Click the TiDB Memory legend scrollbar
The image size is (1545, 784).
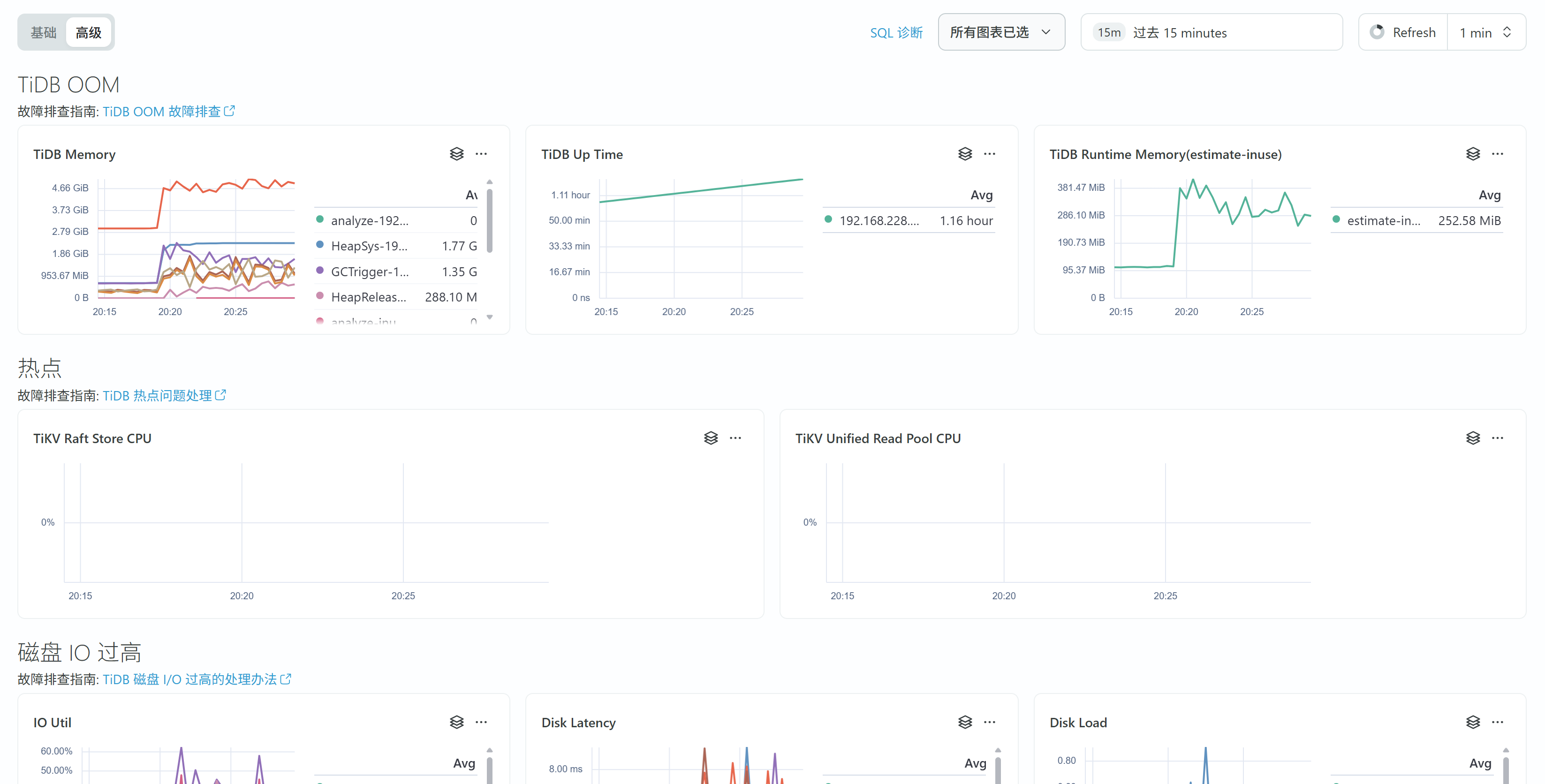pyautogui.click(x=490, y=221)
